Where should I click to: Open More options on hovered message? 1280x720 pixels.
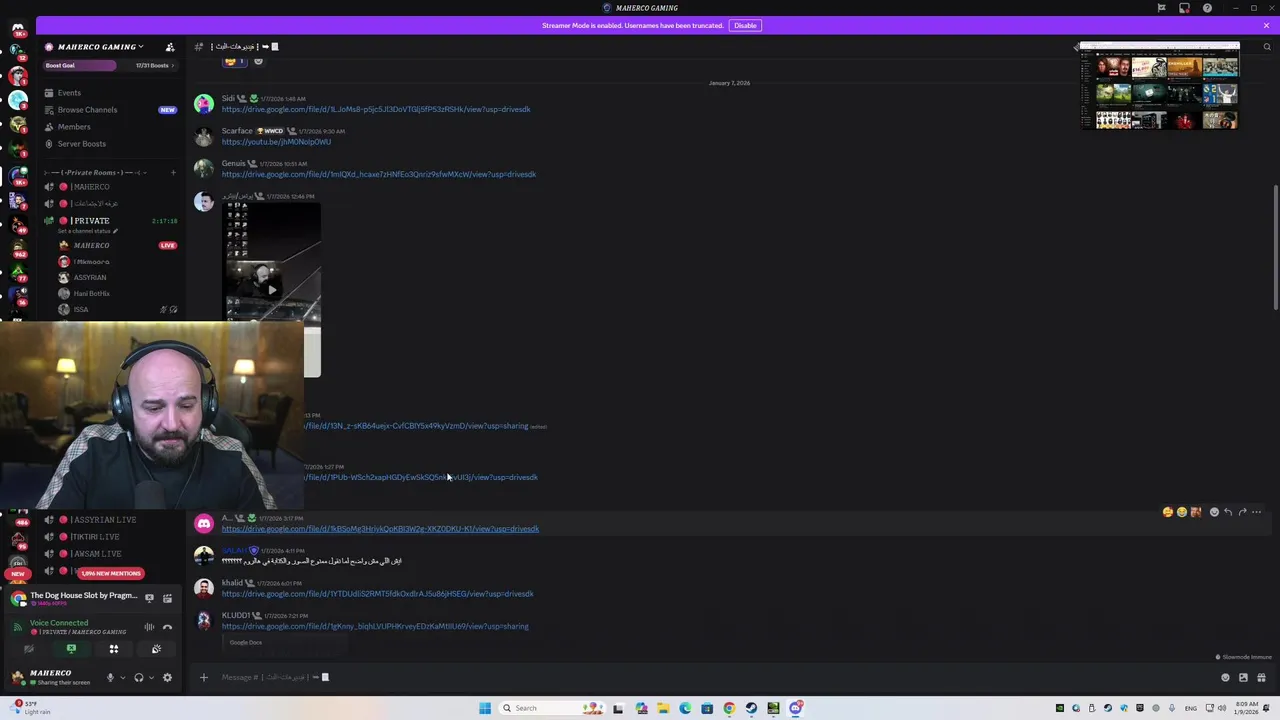point(1257,512)
